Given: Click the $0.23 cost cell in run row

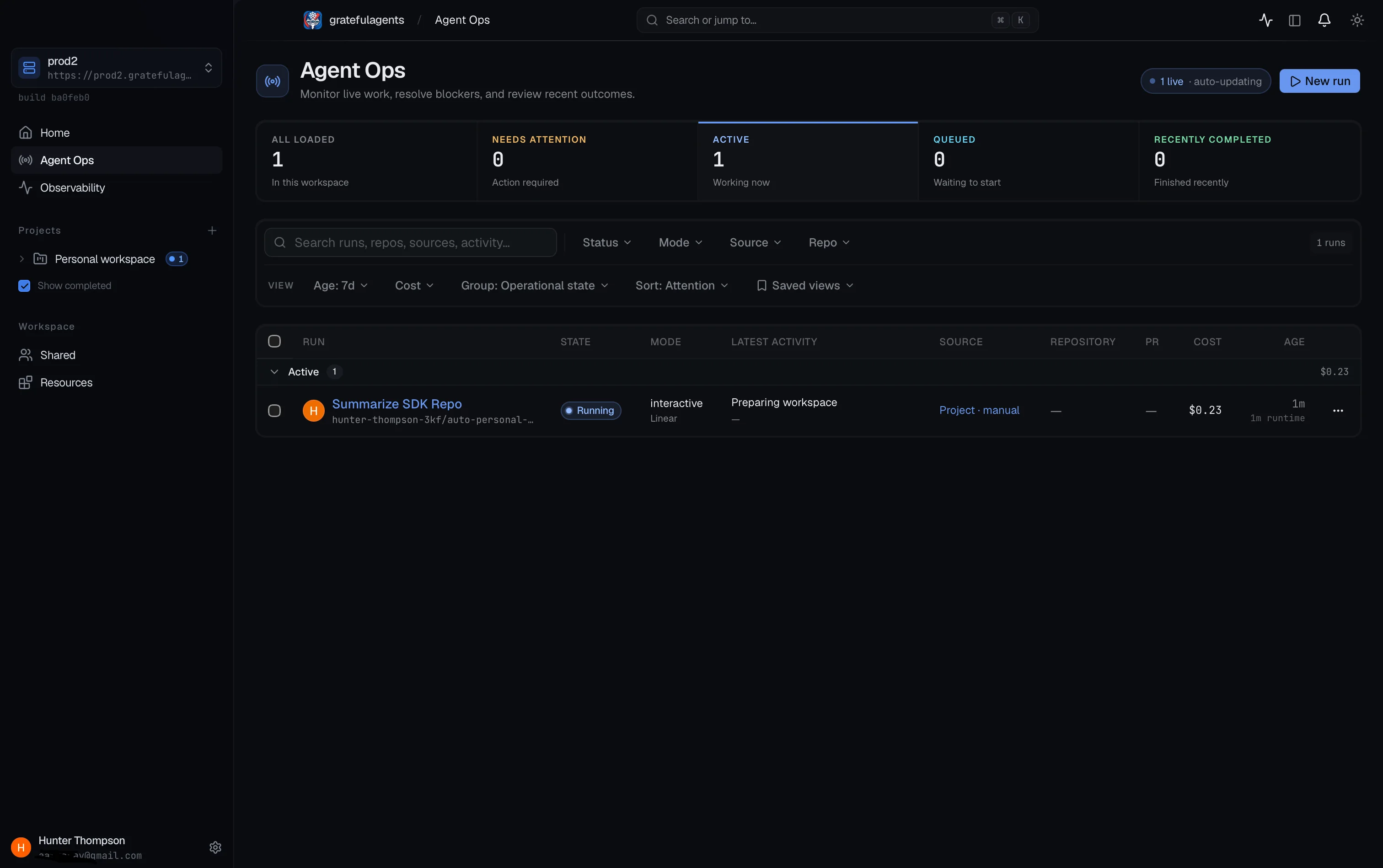Looking at the screenshot, I should point(1205,410).
